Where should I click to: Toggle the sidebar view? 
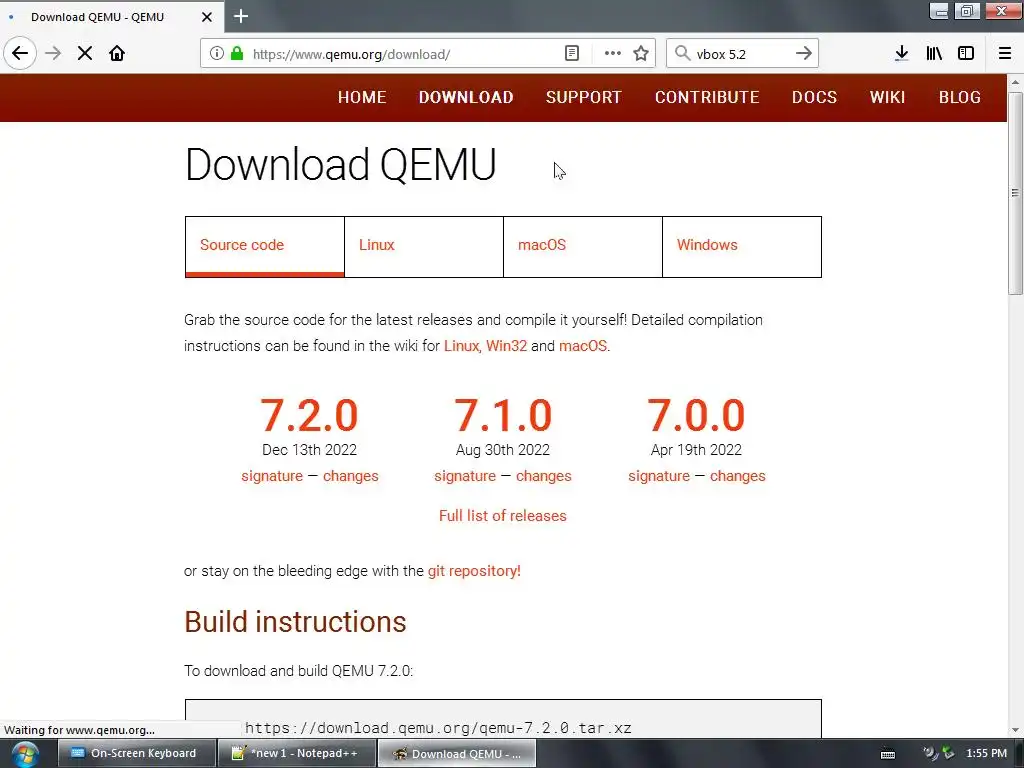coord(966,54)
